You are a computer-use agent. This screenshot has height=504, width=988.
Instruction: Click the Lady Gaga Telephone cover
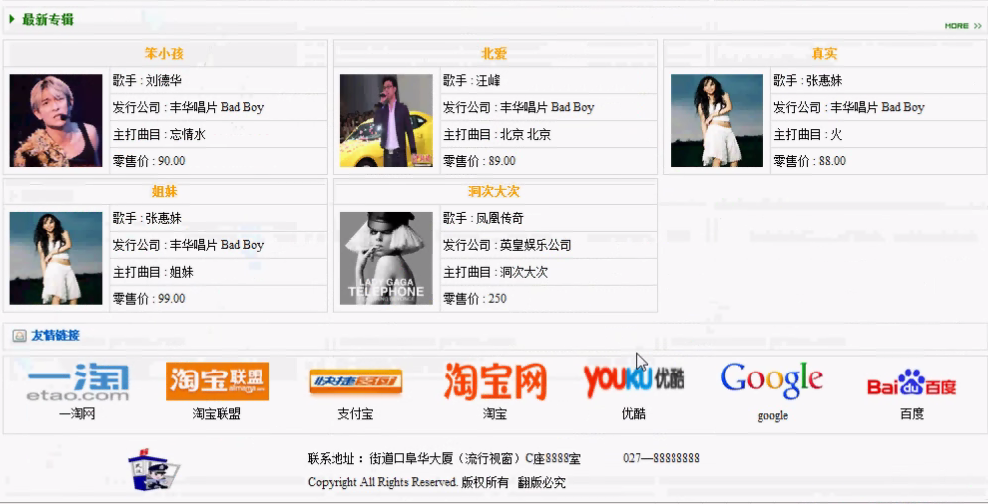(386, 258)
